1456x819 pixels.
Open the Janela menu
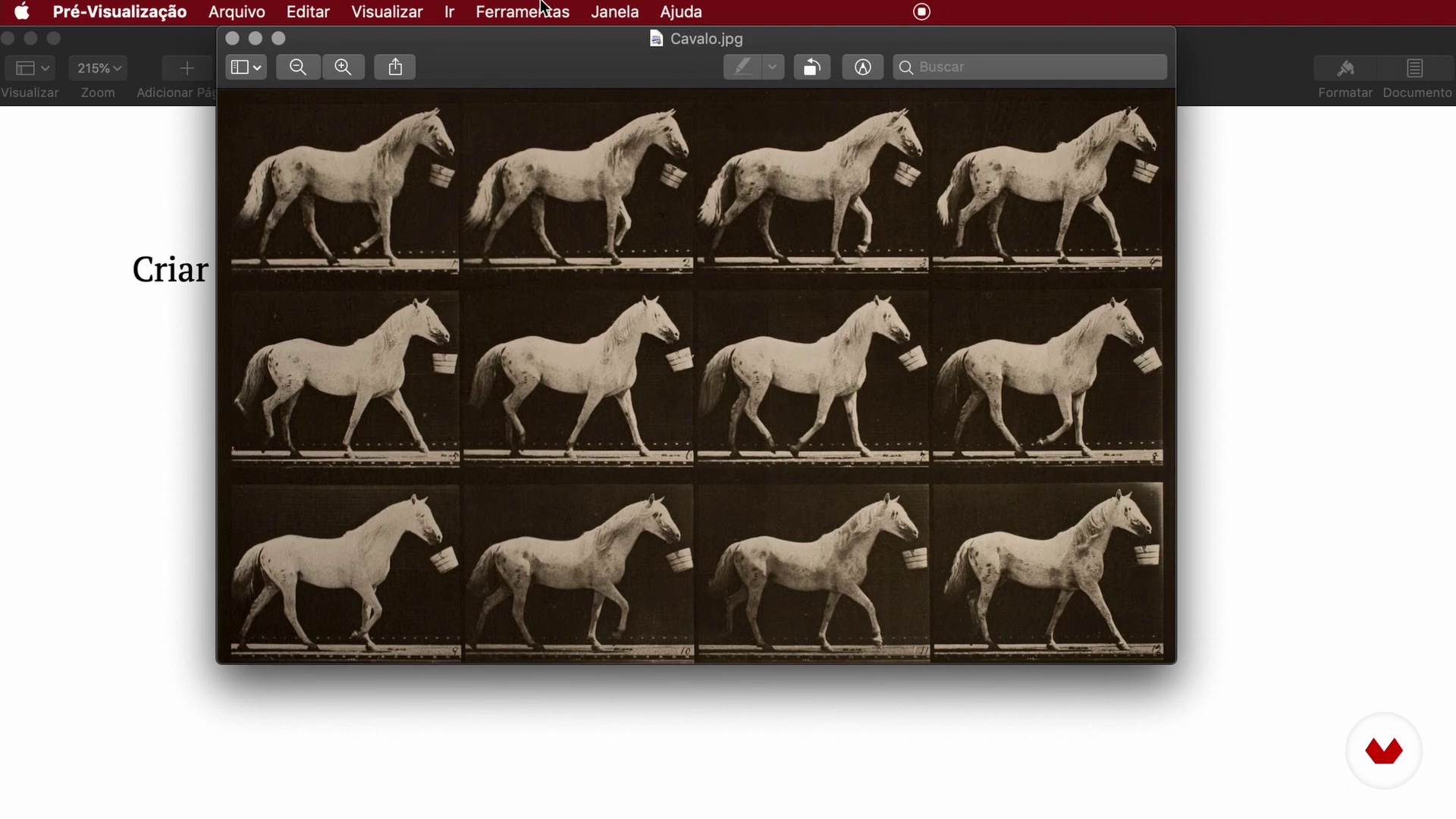[614, 11]
